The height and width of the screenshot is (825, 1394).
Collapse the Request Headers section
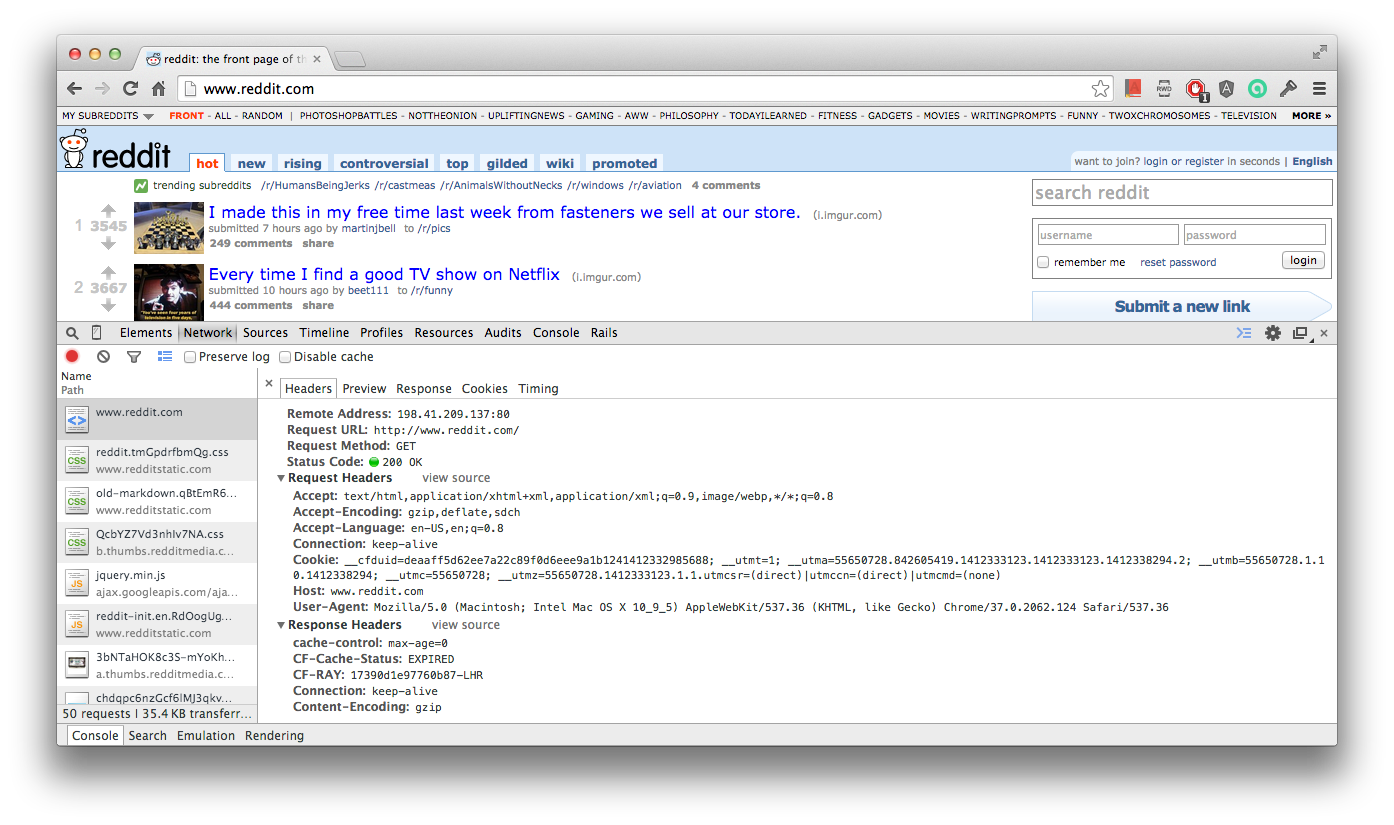[281, 478]
